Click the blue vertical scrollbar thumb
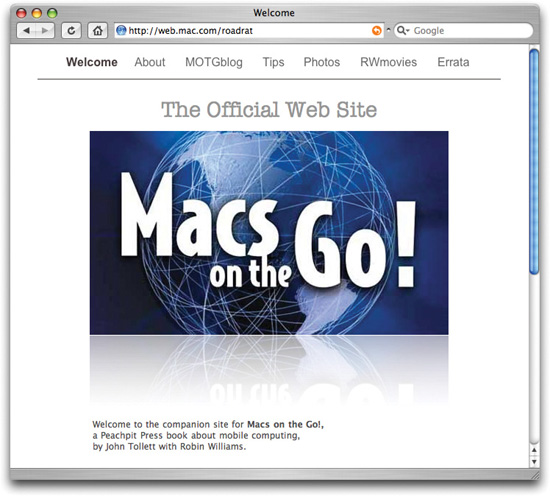The height and width of the screenshot is (496, 550). coord(534,161)
